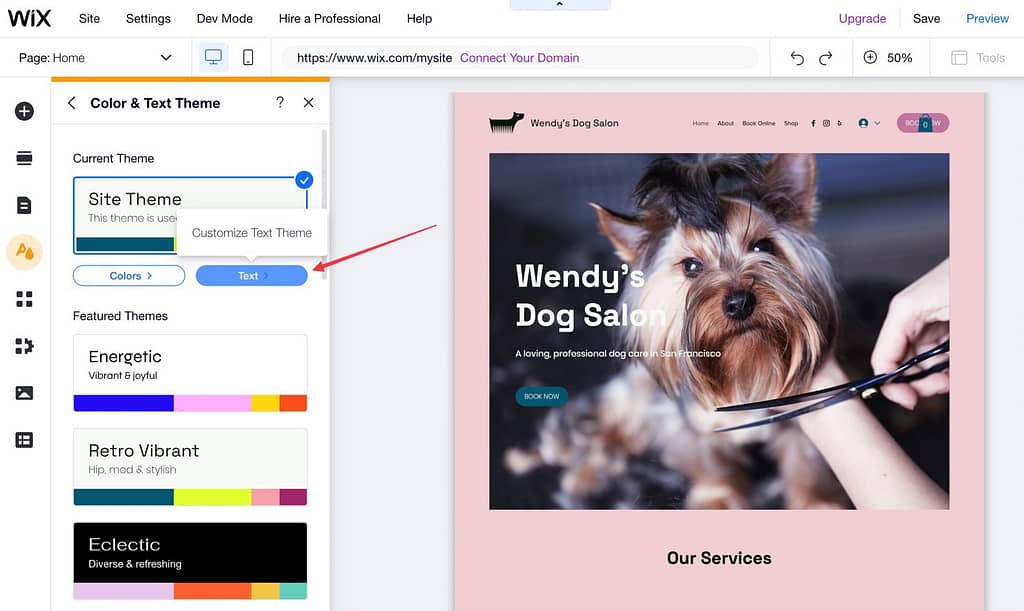Viewport: 1024px width, 611px height.
Task: Click the About link in site navigation
Action: [726, 123]
